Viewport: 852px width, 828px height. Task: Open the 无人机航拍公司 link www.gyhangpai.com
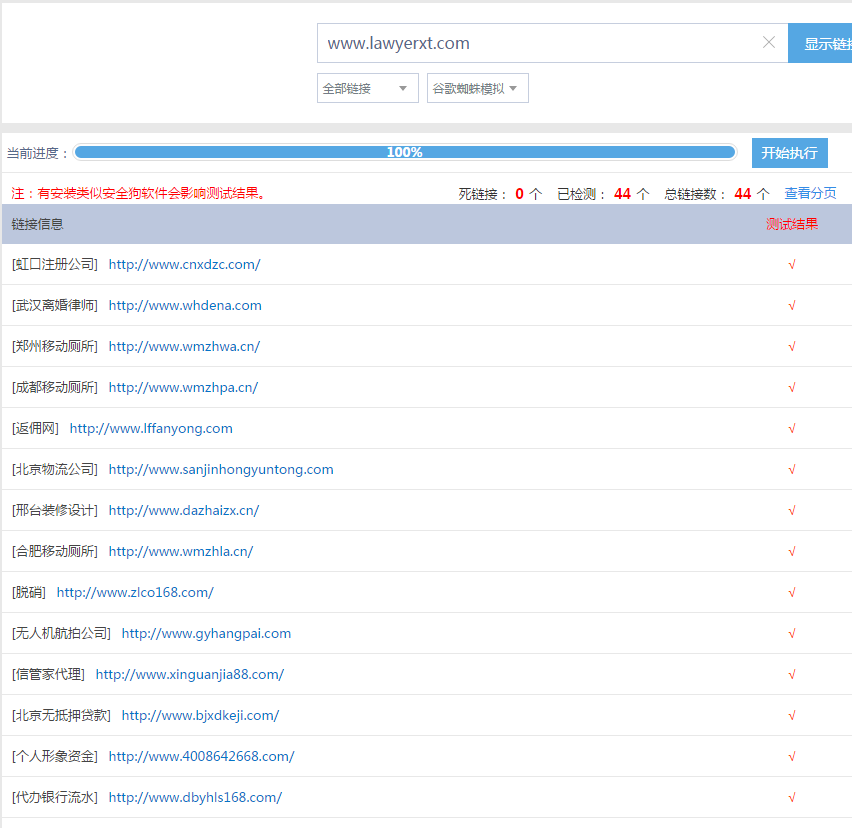pyautogui.click(x=205, y=633)
